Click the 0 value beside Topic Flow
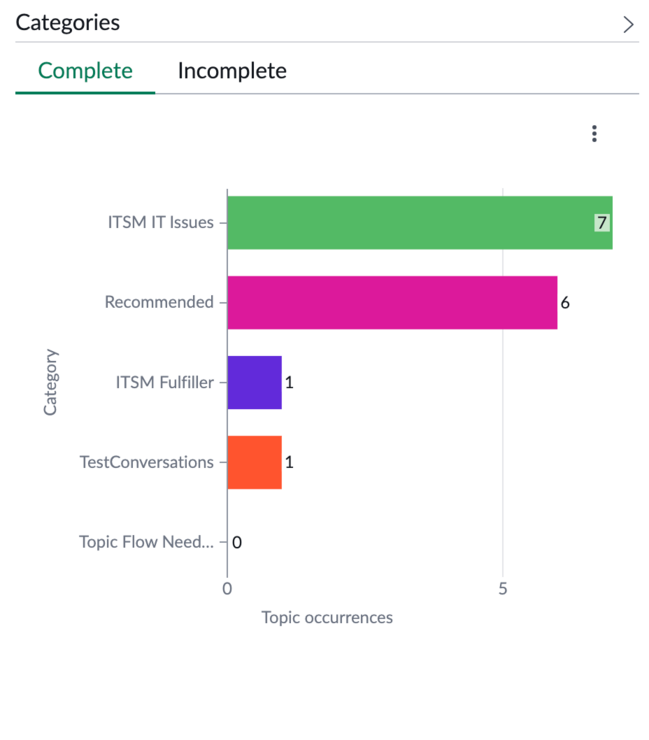 [237, 542]
